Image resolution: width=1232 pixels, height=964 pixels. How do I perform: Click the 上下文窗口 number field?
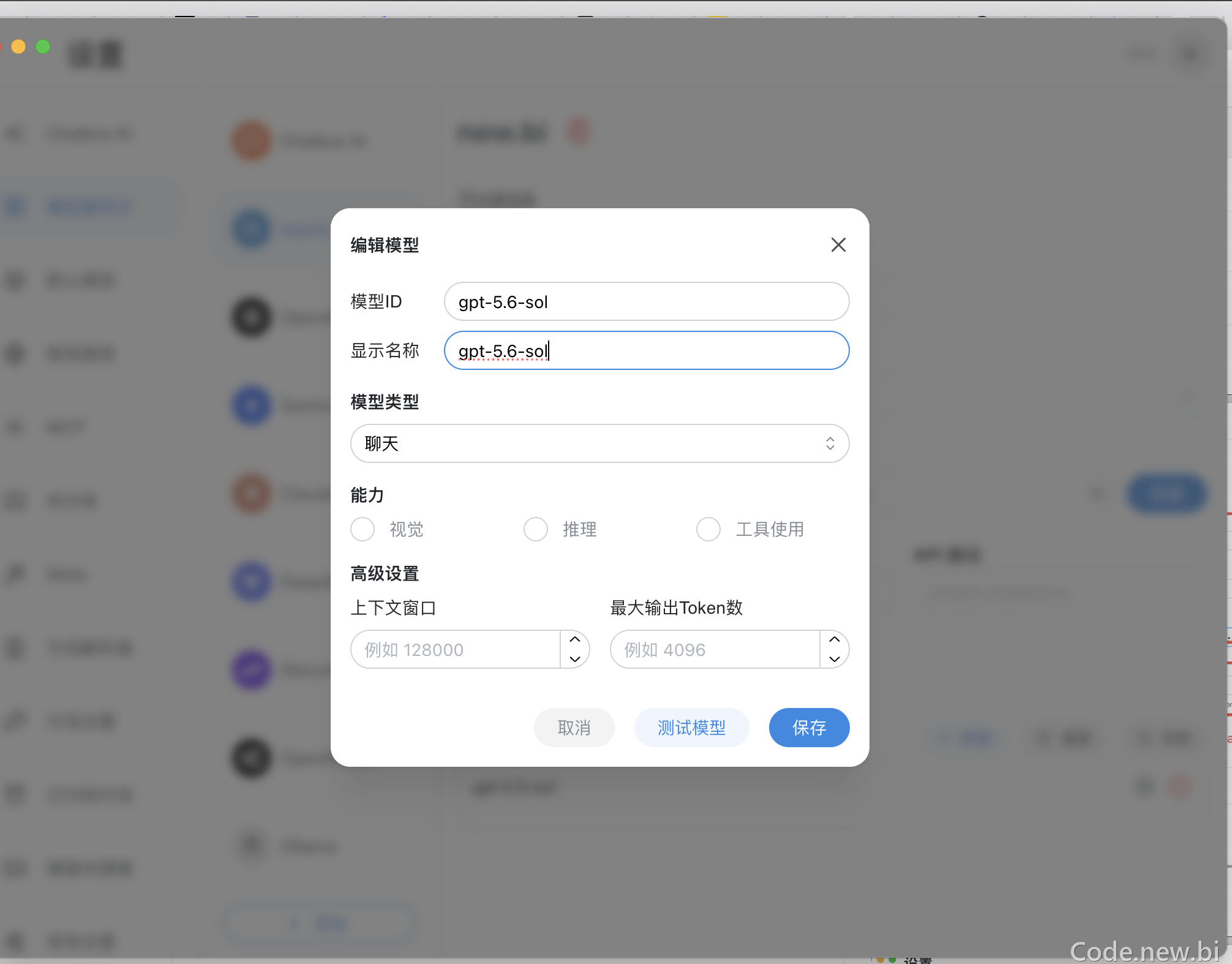coord(456,649)
